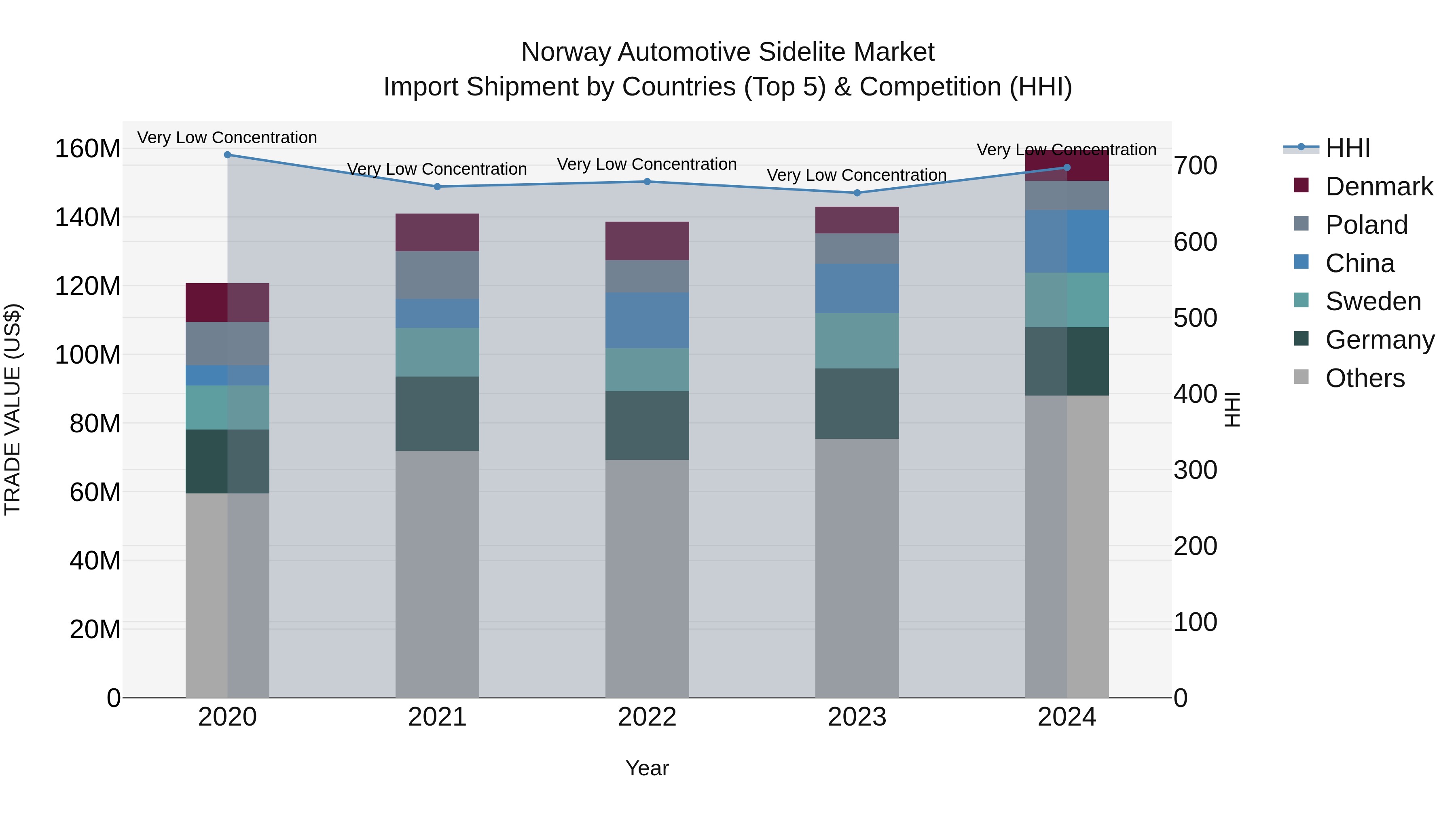1456x819 pixels.
Task: Click the Very Low Concentration label above 2020
Action: click(x=227, y=138)
